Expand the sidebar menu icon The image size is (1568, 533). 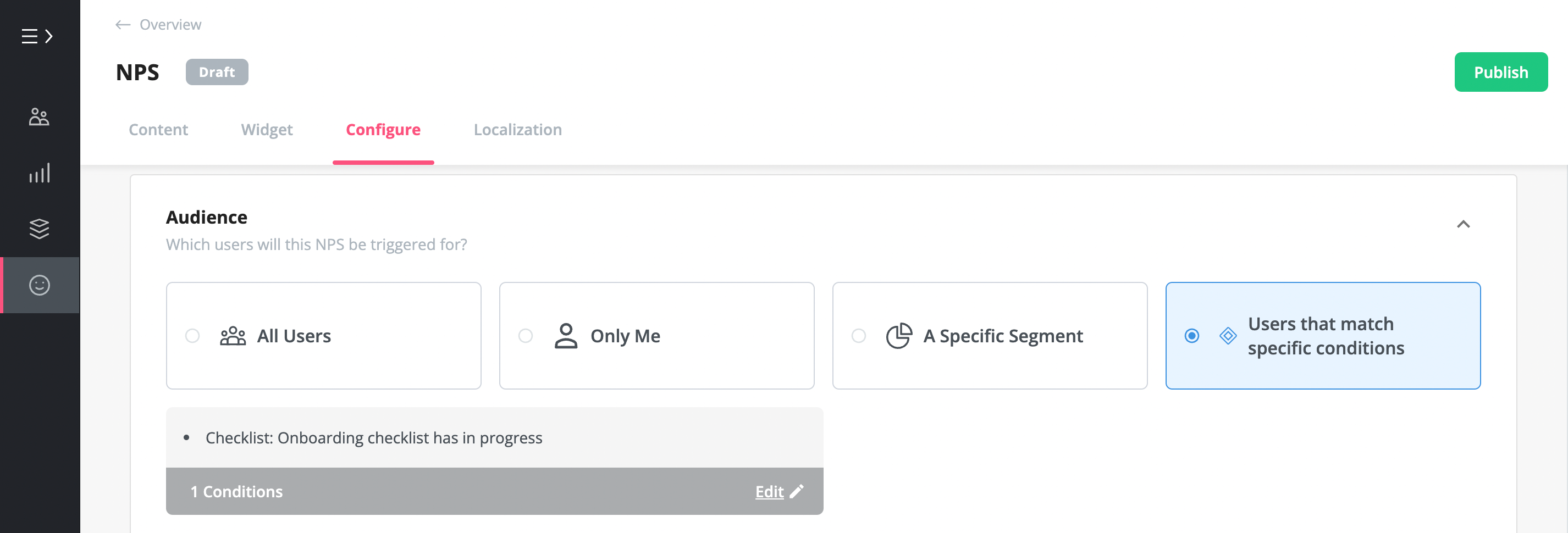pos(37,36)
